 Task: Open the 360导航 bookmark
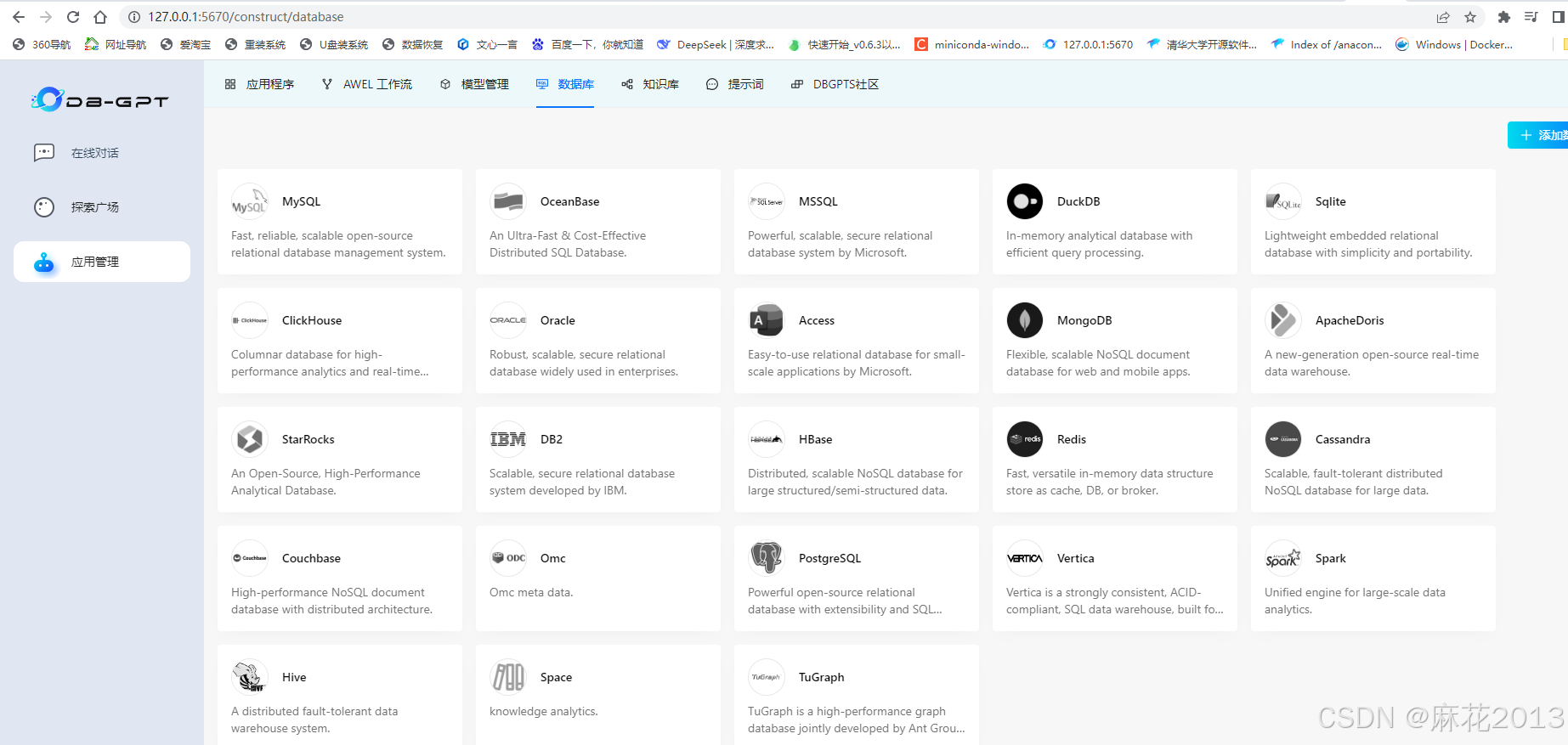42,44
